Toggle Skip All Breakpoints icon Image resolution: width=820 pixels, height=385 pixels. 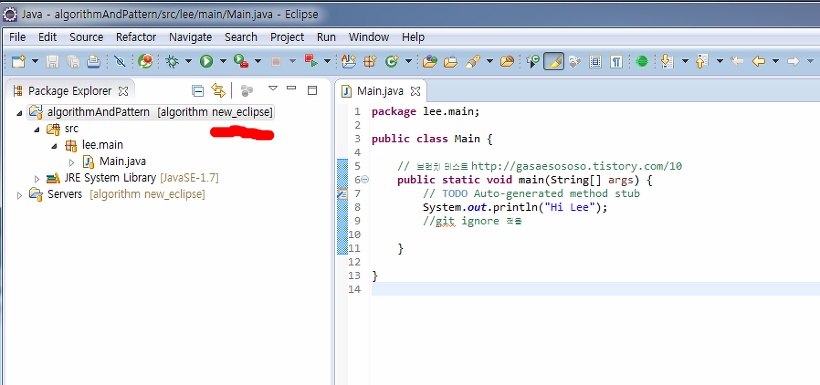[x=120, y=62]
